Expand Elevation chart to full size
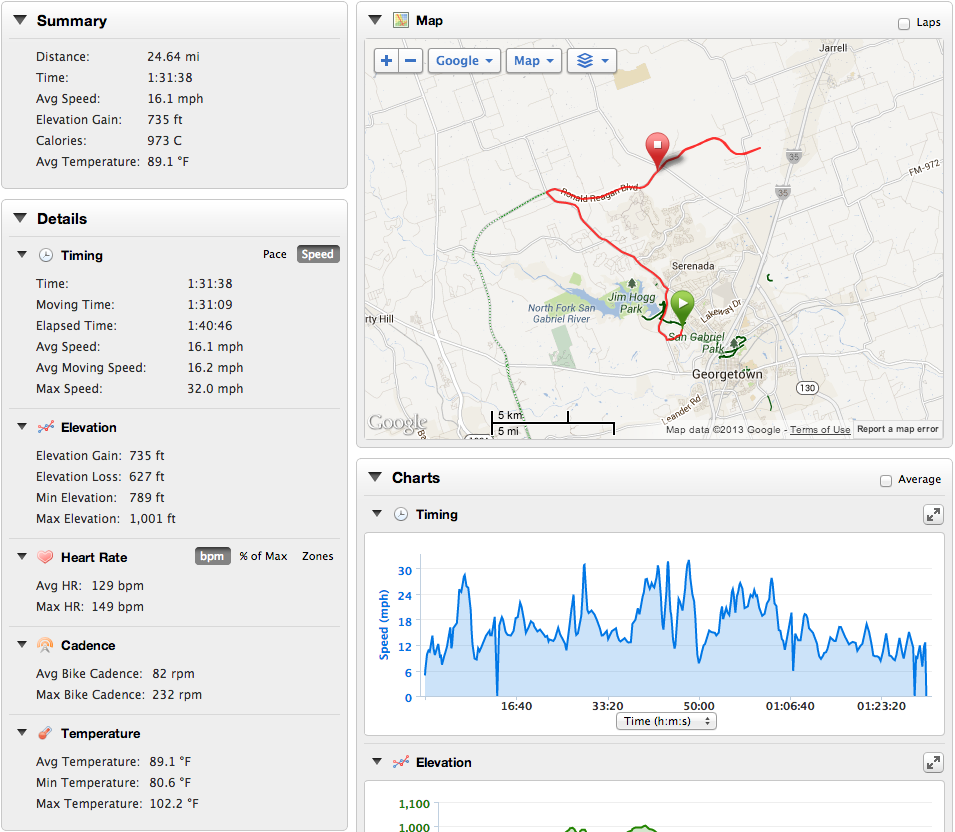This screenshot has height=832, width=955. click(932, 762)
